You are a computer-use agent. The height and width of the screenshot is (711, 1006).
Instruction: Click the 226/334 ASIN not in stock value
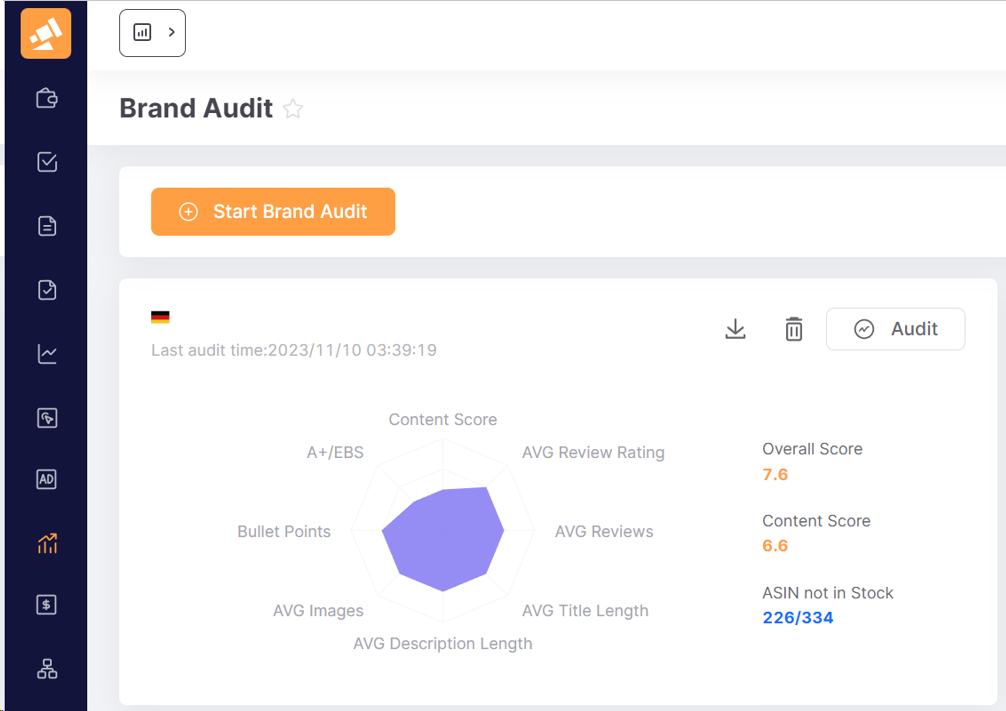pyautogui.click(x=797, y=618)
